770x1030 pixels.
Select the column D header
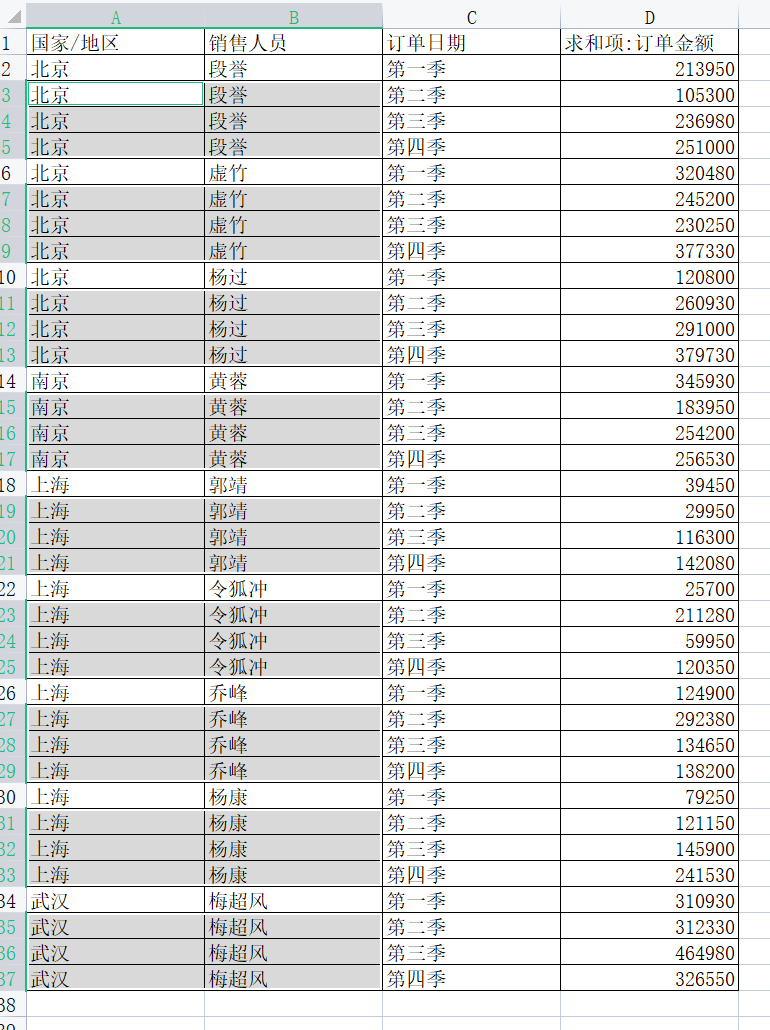[649, 17]
